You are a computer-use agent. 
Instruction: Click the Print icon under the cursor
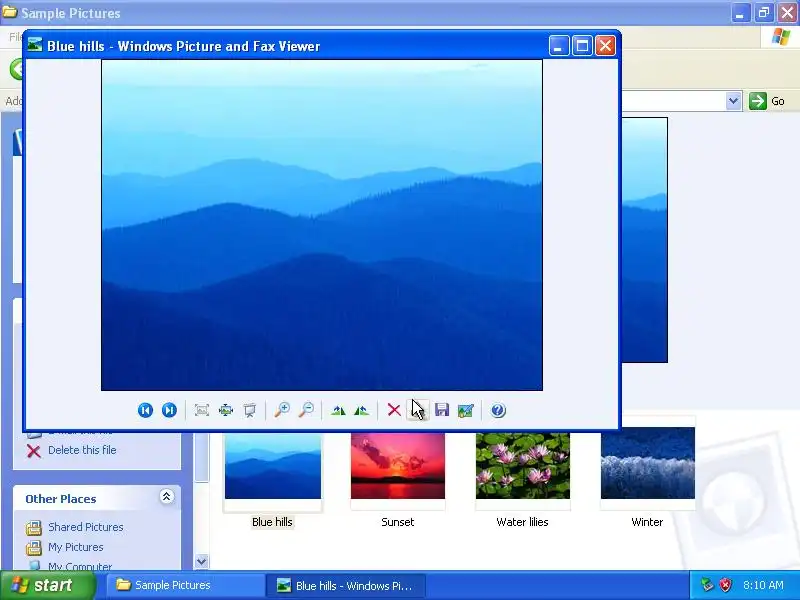pos(417,410)
